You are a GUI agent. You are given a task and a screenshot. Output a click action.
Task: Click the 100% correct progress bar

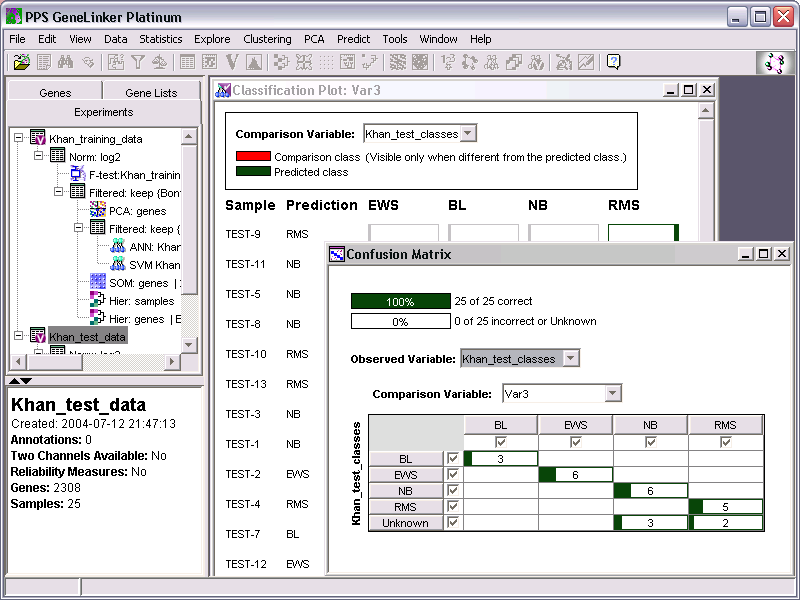(x=401, y=301)
